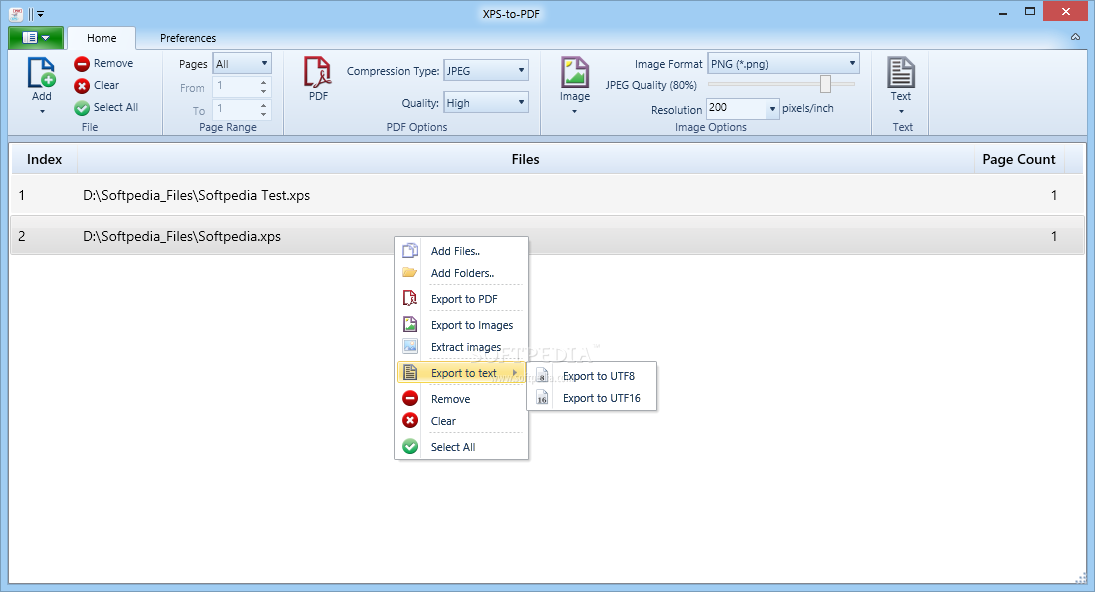Click the UTF8 file icon in submenu
1095x592 pixels.
[542, 376]
